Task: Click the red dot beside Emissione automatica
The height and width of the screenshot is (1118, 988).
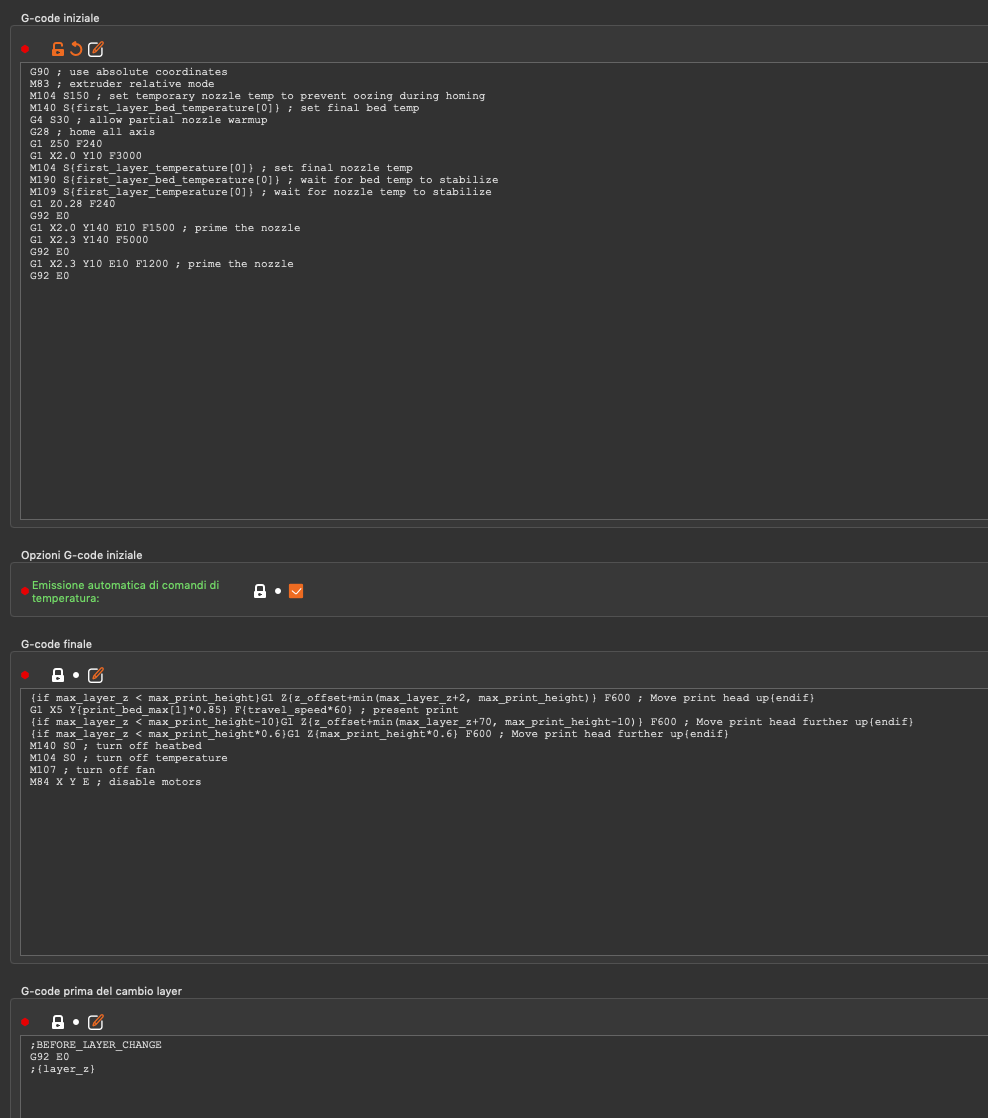Action: coord(25,591)
